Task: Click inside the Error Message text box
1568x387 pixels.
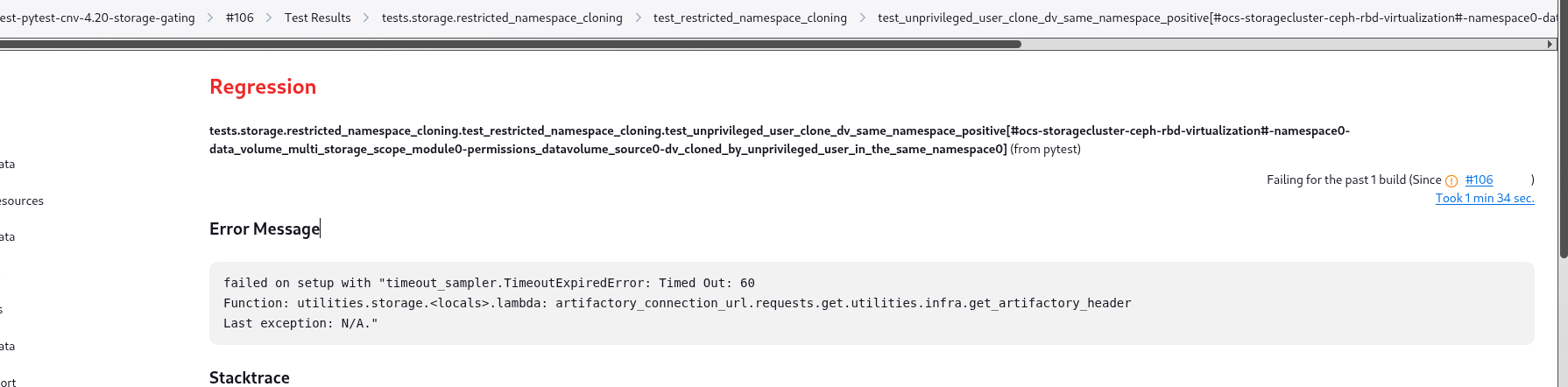Action: pos(872,303)
